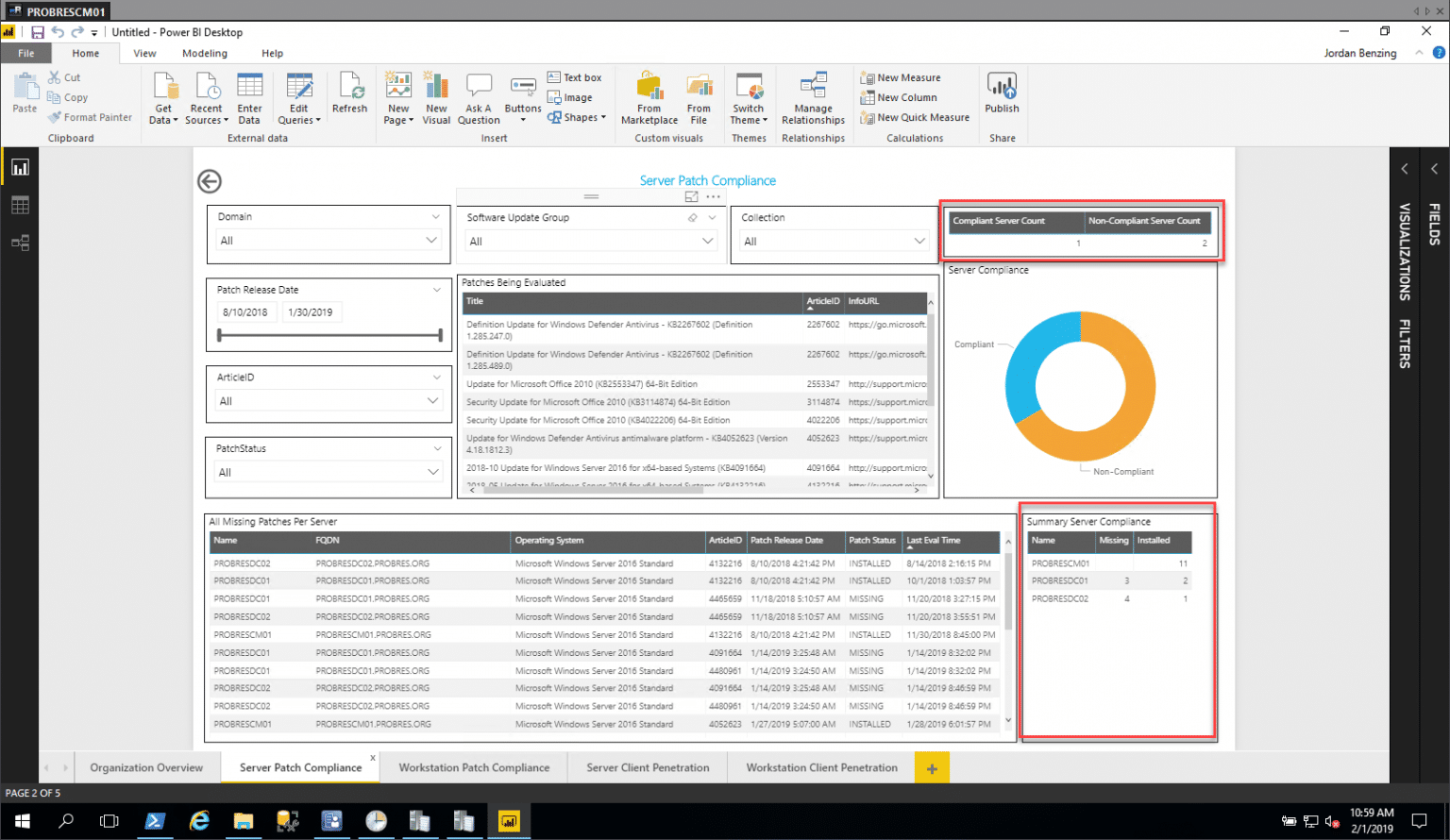Screen dimensions: 1450x840
Task: Insert a New Visual
Action: (436, 97)
